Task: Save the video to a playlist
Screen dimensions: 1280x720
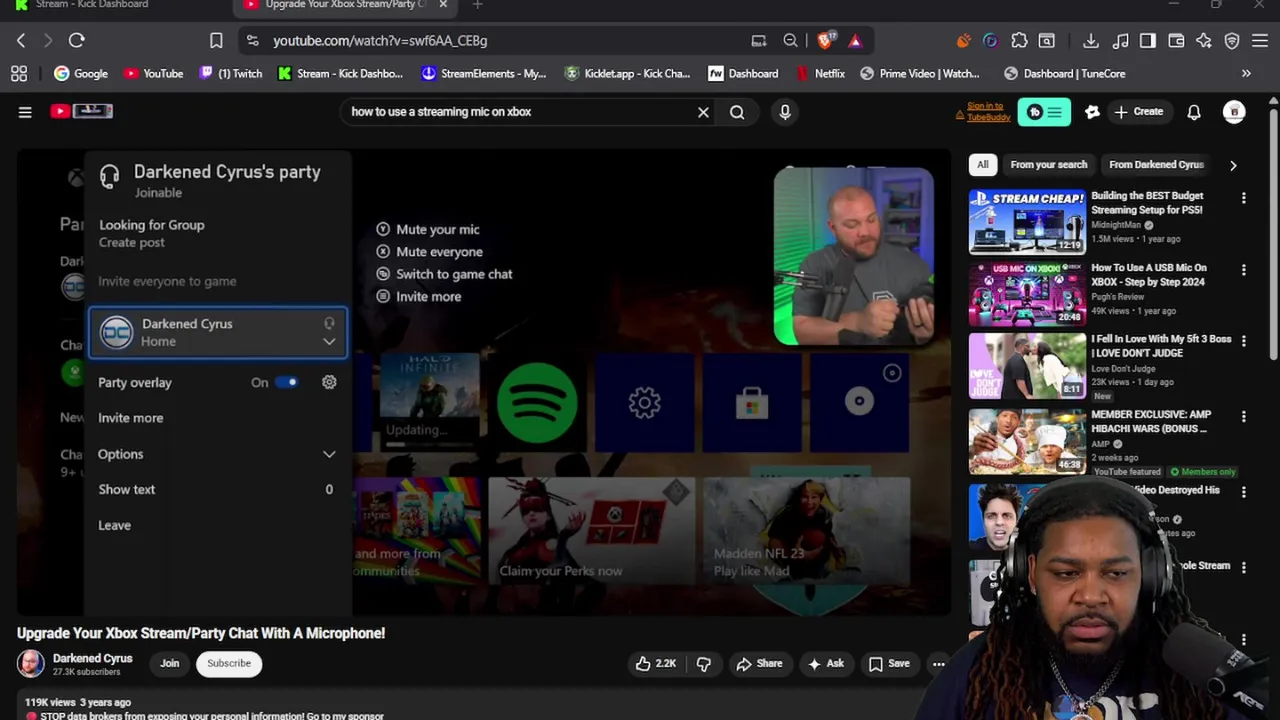Action: click(889, 664)
